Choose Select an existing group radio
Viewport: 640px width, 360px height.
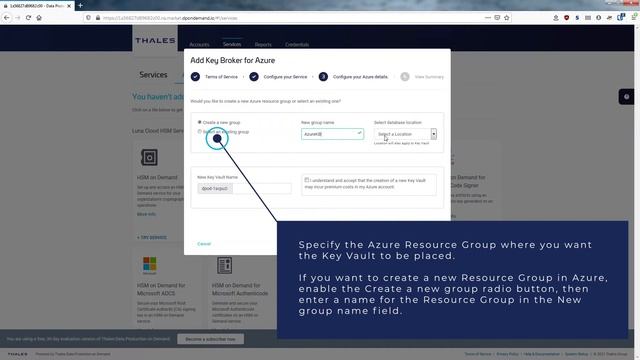click(200, 131)
